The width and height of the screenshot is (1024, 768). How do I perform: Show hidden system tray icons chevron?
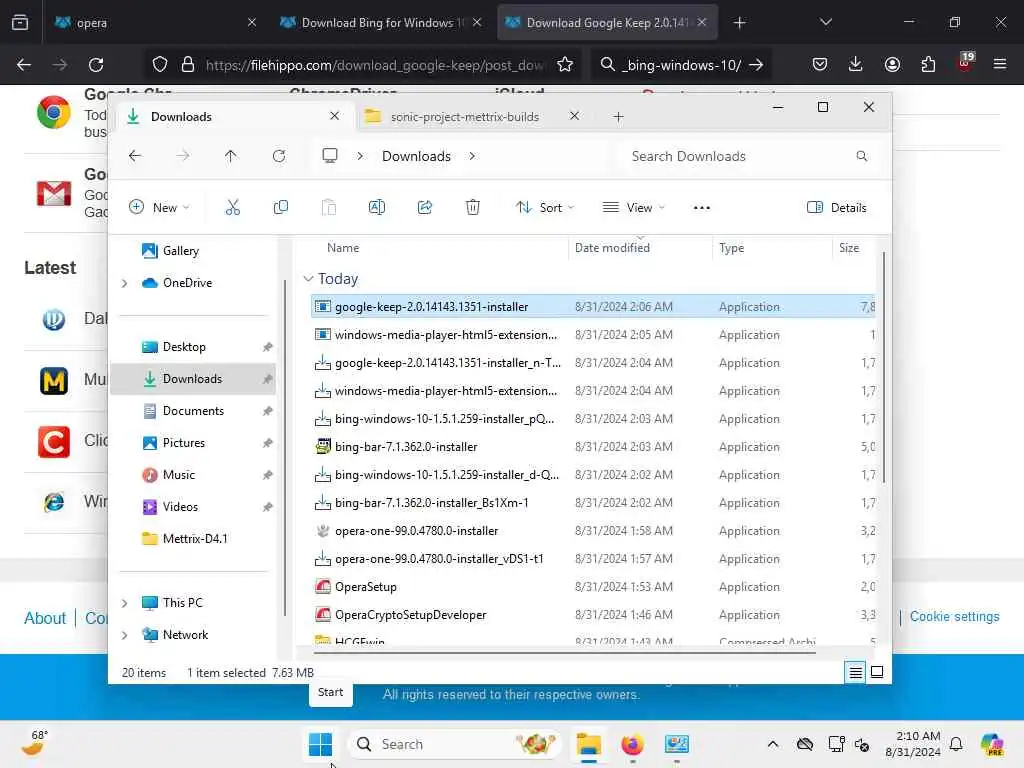click(773, 744)
